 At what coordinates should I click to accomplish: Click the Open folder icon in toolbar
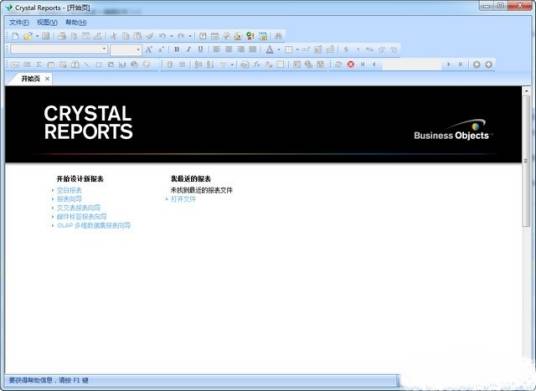tap(28, 36)
